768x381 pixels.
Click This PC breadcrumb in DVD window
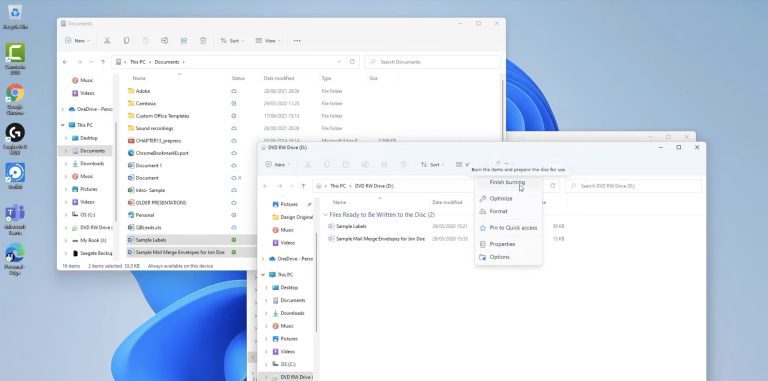338,186
